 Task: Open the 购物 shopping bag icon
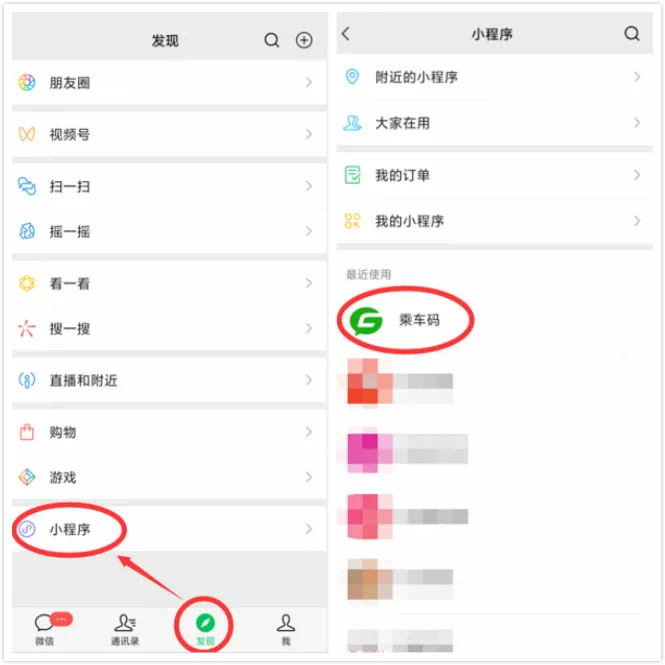point(27,432)
